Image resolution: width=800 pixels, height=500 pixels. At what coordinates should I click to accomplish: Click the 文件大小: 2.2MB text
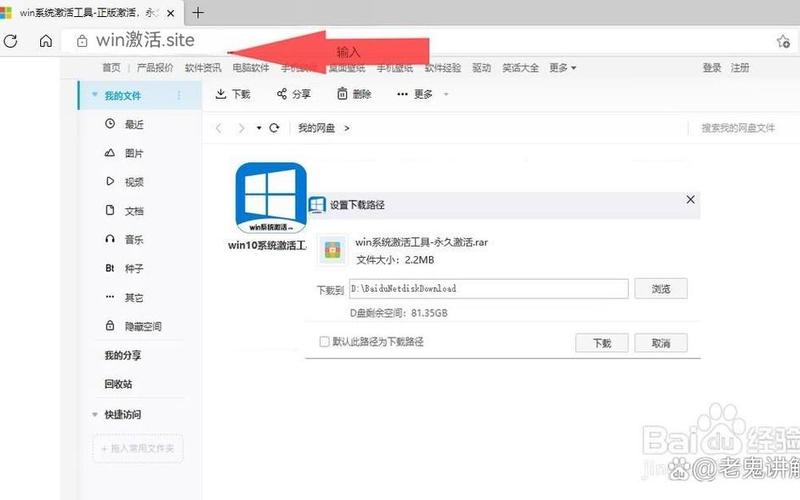click(395, 260)
